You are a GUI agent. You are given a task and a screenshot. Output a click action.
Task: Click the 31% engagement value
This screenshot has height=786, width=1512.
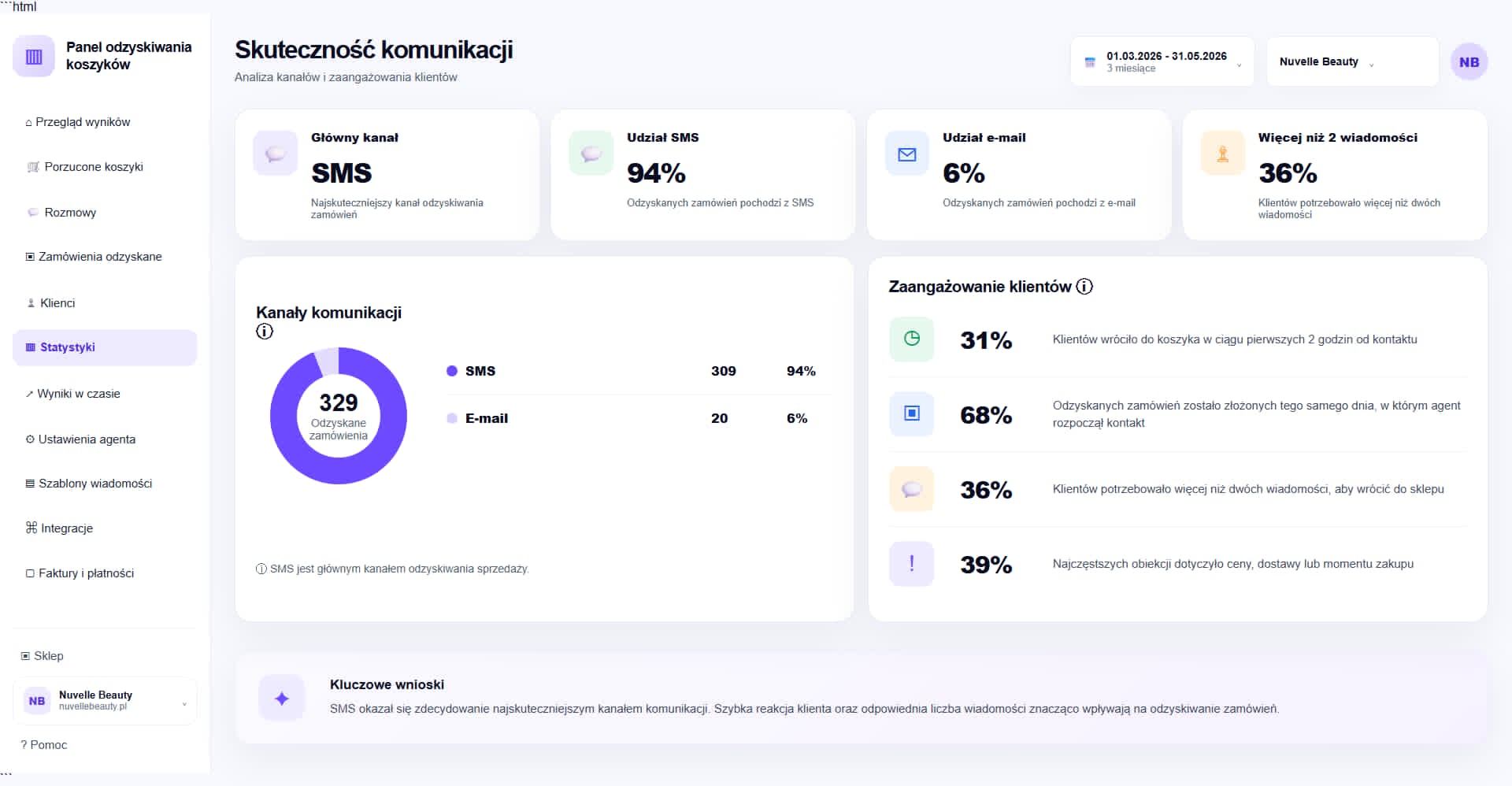[x=986, y=340]
